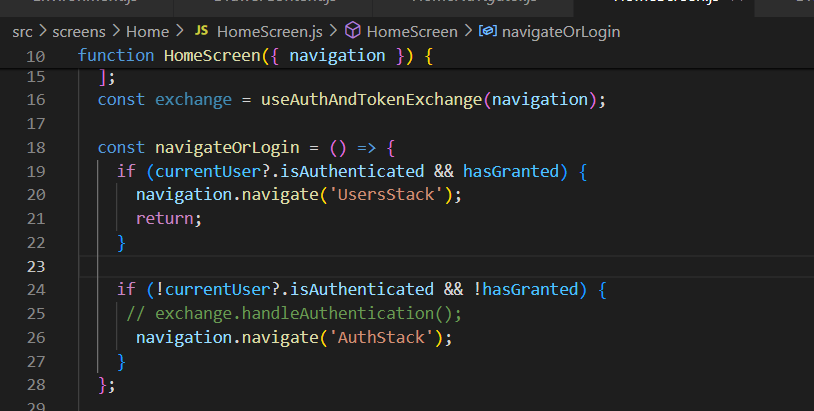Open the src breadcrumb folder
The image size is (814, 411).
pos(22,32)
